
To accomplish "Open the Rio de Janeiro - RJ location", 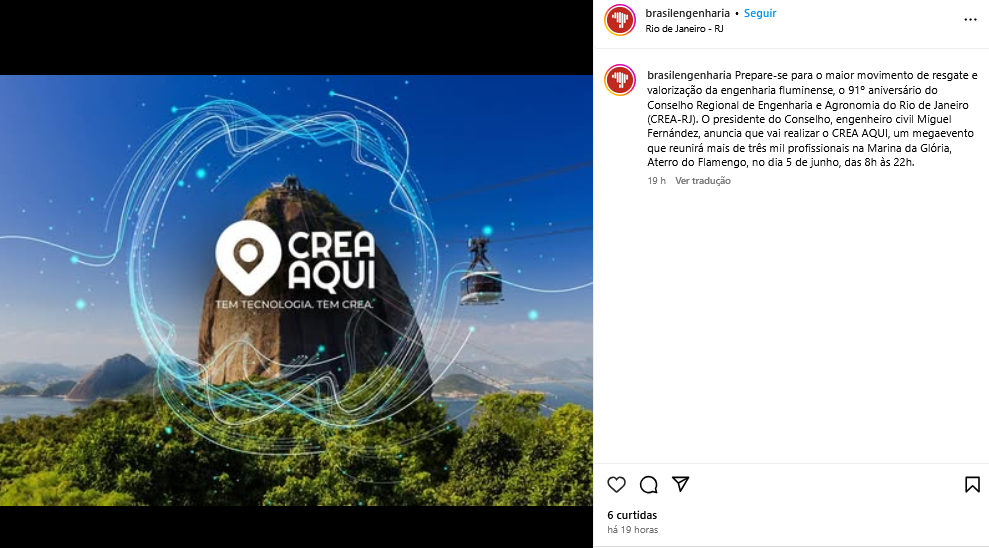I will tap(684, 29).
